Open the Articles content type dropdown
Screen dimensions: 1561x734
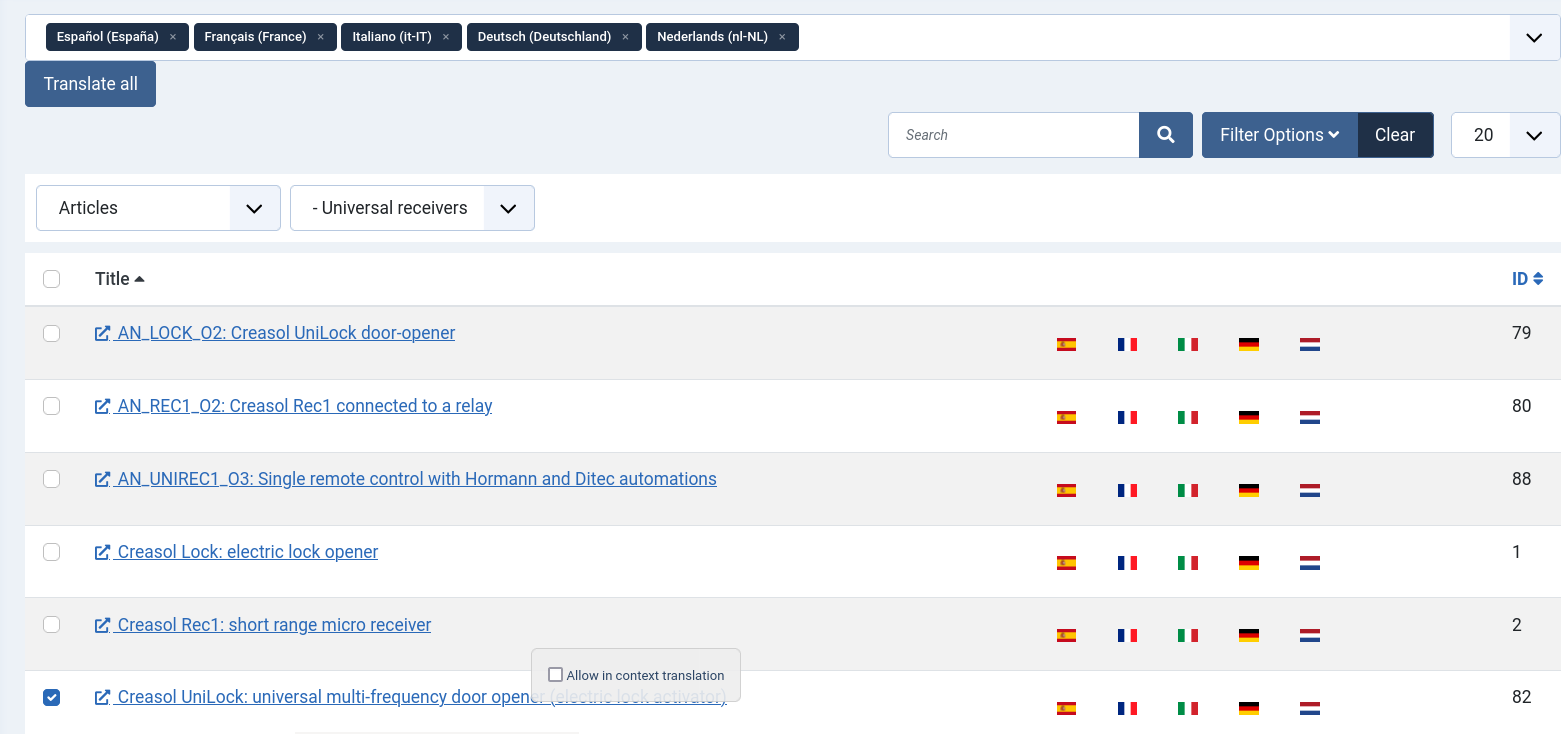click(x=158, y=208)
